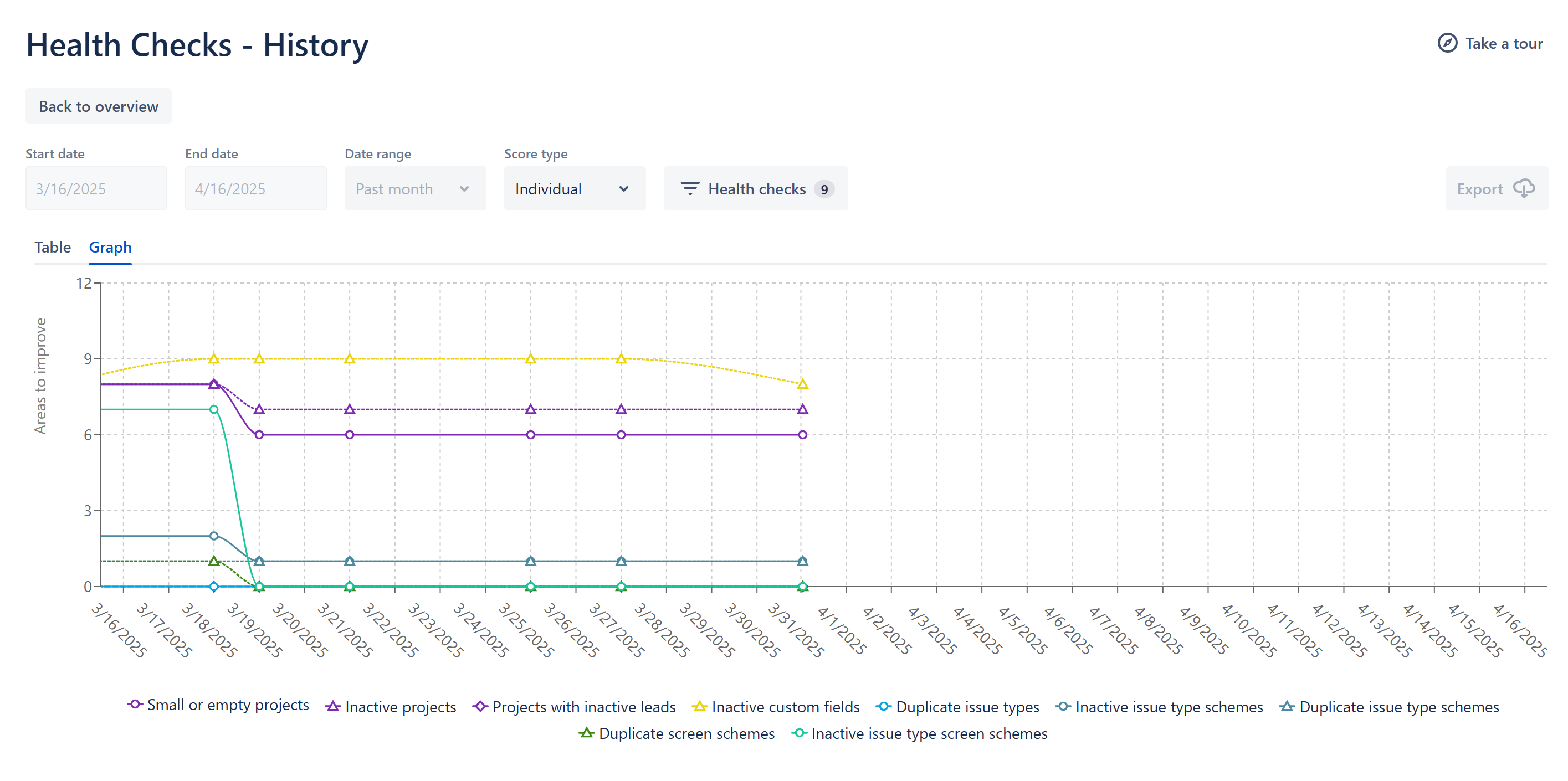
Task: Switch to the Table tab
Action: coord(52,247)
